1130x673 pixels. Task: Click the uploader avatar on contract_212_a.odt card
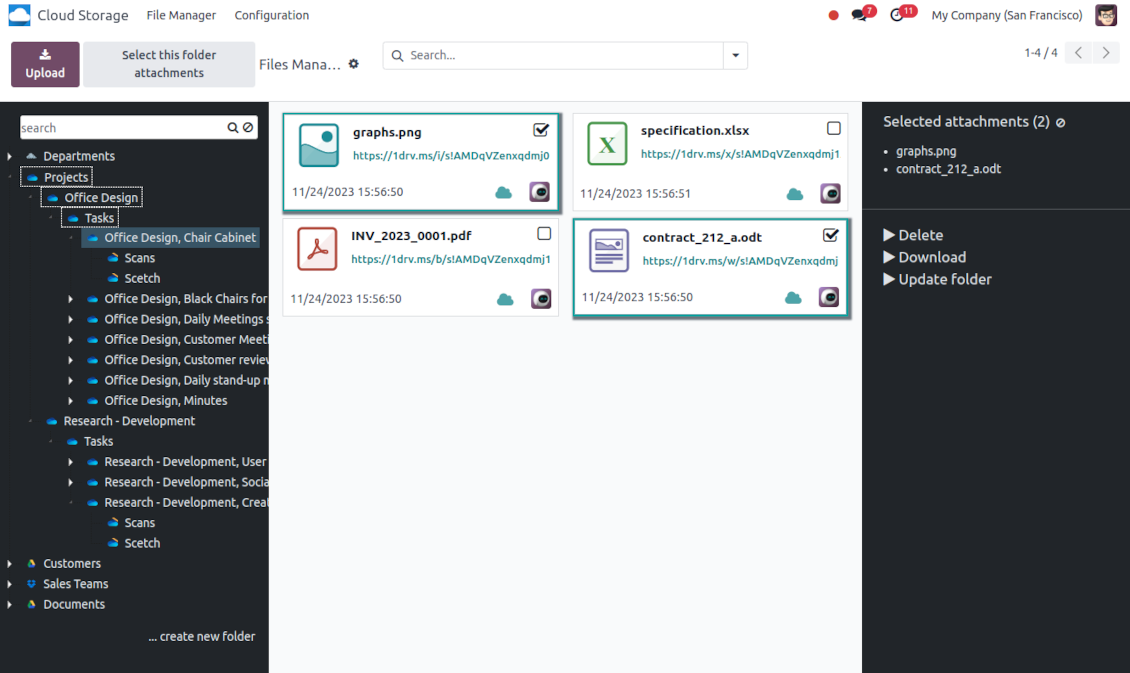(829, 297)
